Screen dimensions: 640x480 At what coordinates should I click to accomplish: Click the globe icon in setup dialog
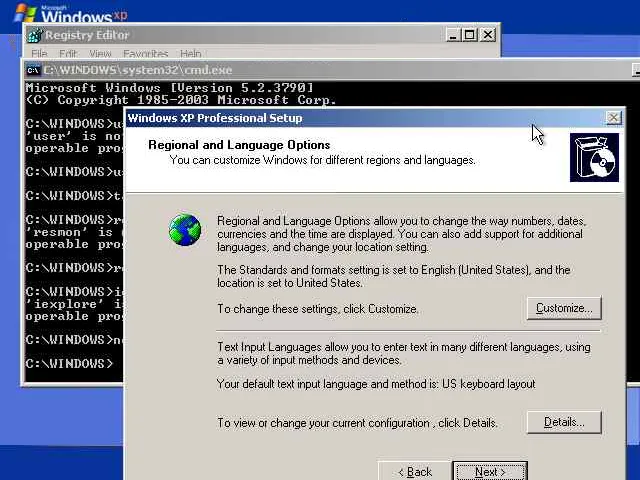pos(185,229)
